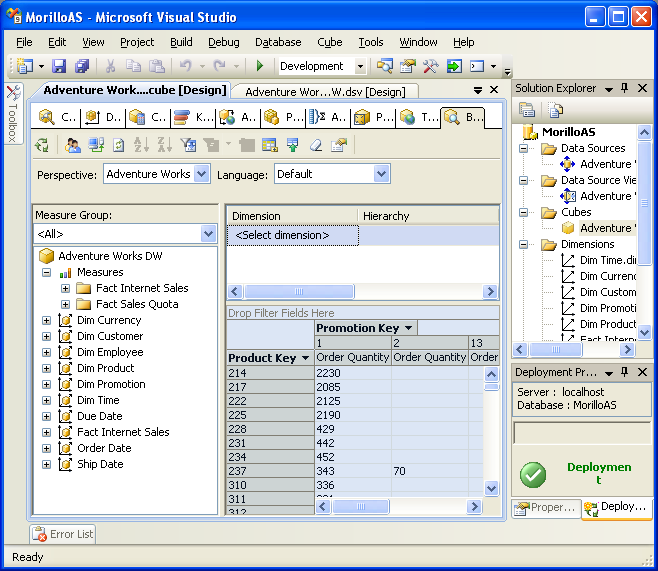Open the Toolbox side panel
This screenshot has height=571, width=658.
13,114
